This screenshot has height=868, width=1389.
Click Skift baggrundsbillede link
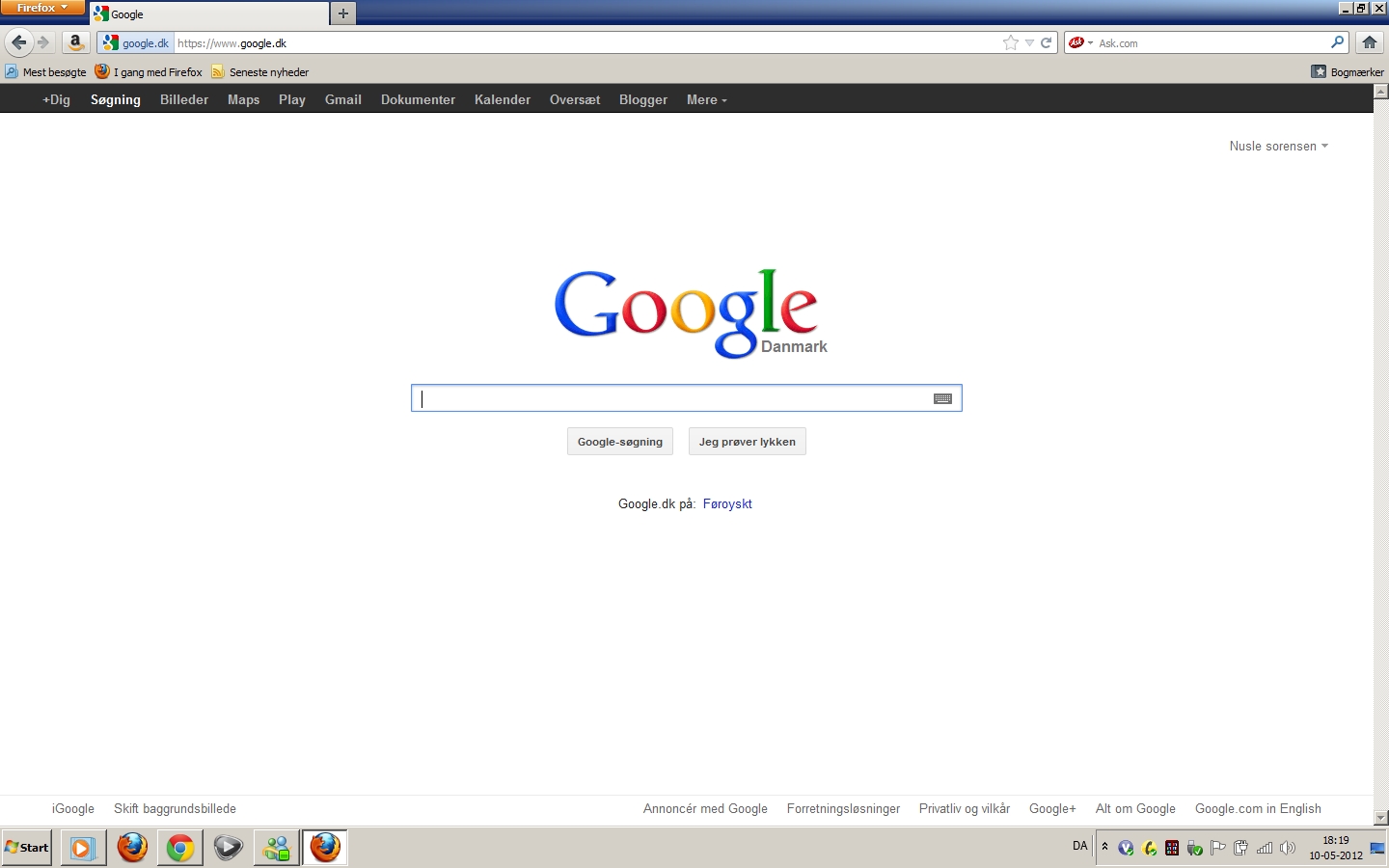[175, 808]
